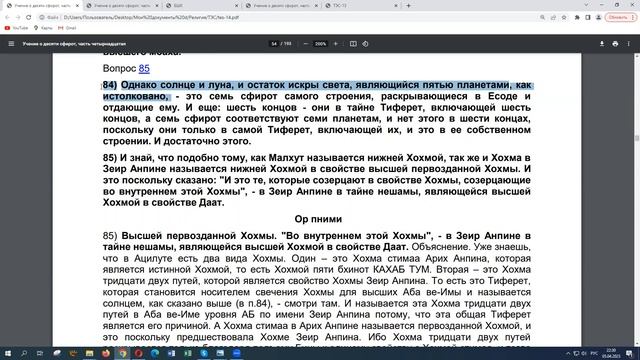Open the browser extensions puzzle icon

(x=577, y=18)
